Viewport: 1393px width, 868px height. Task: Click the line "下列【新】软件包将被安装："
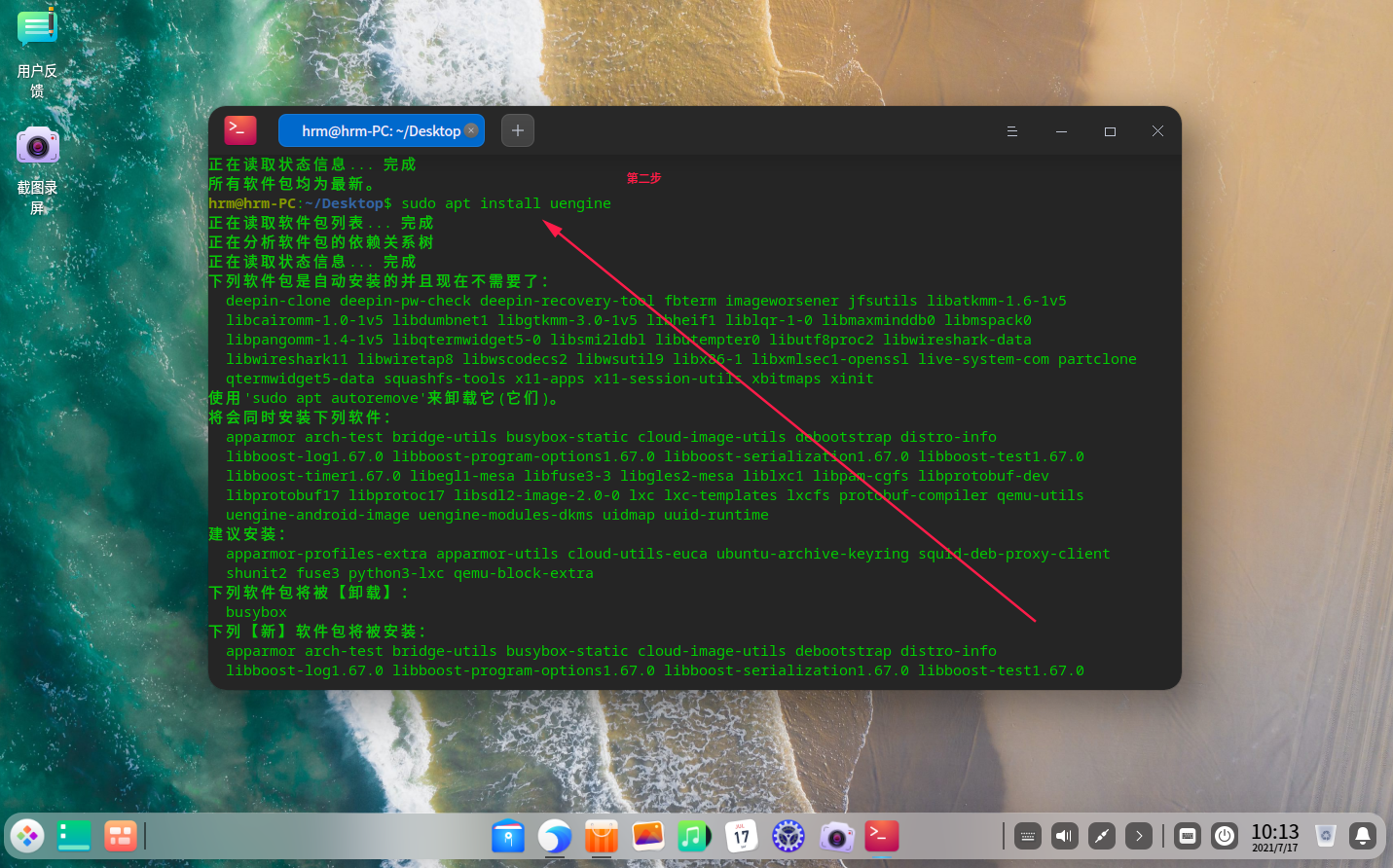click(x=318, y=632)
